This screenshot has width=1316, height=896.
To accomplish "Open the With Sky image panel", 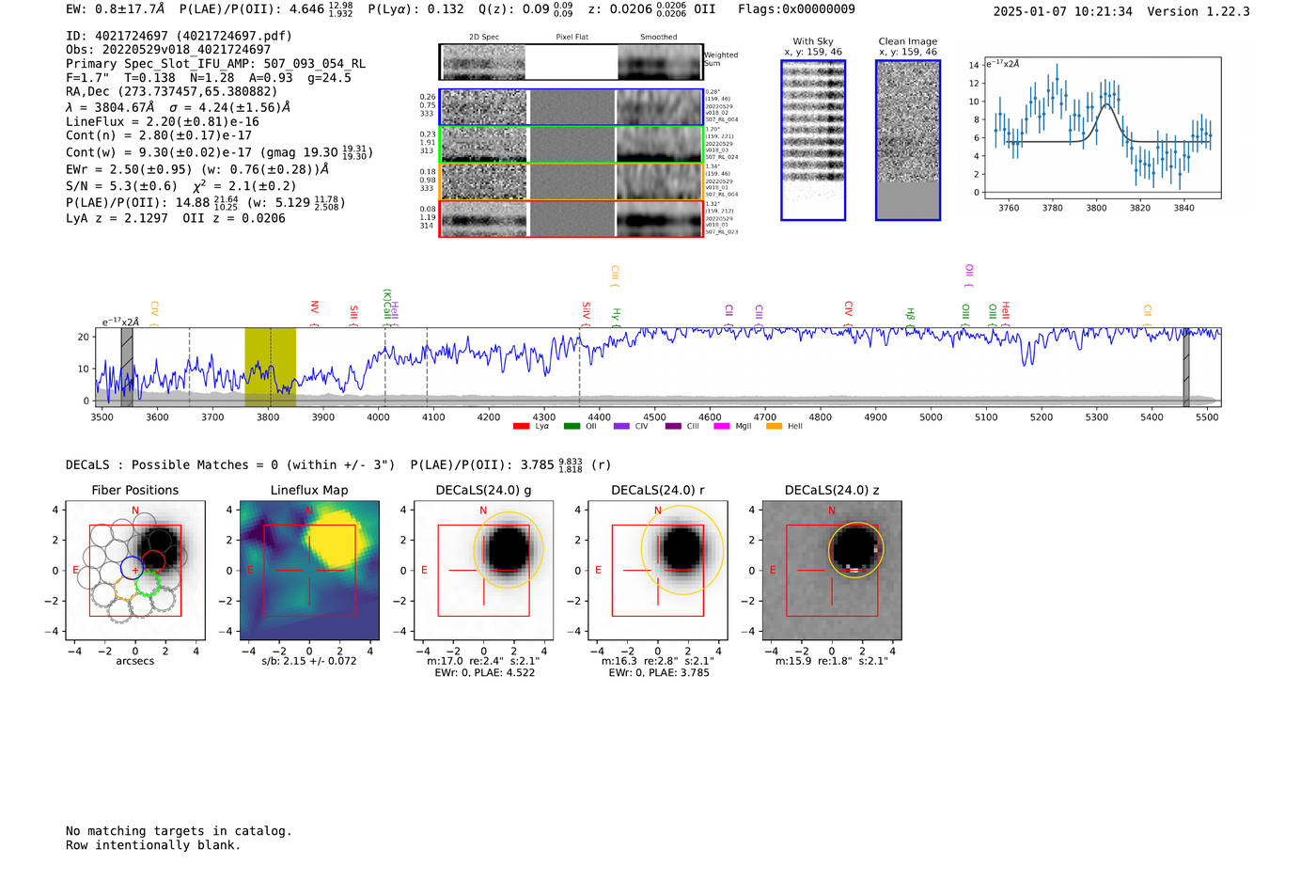I will (x=813, y=140).
